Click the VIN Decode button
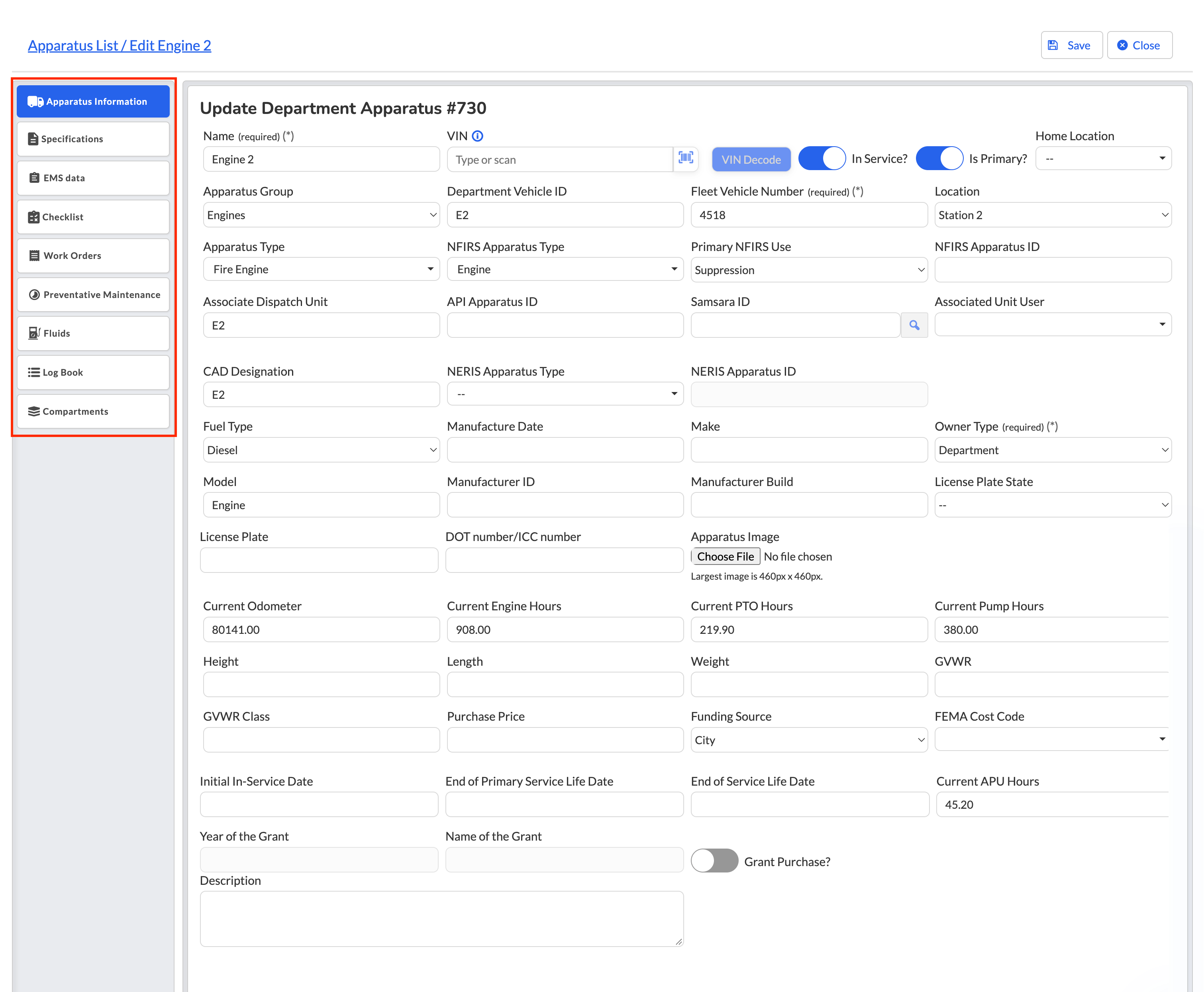 751,159
